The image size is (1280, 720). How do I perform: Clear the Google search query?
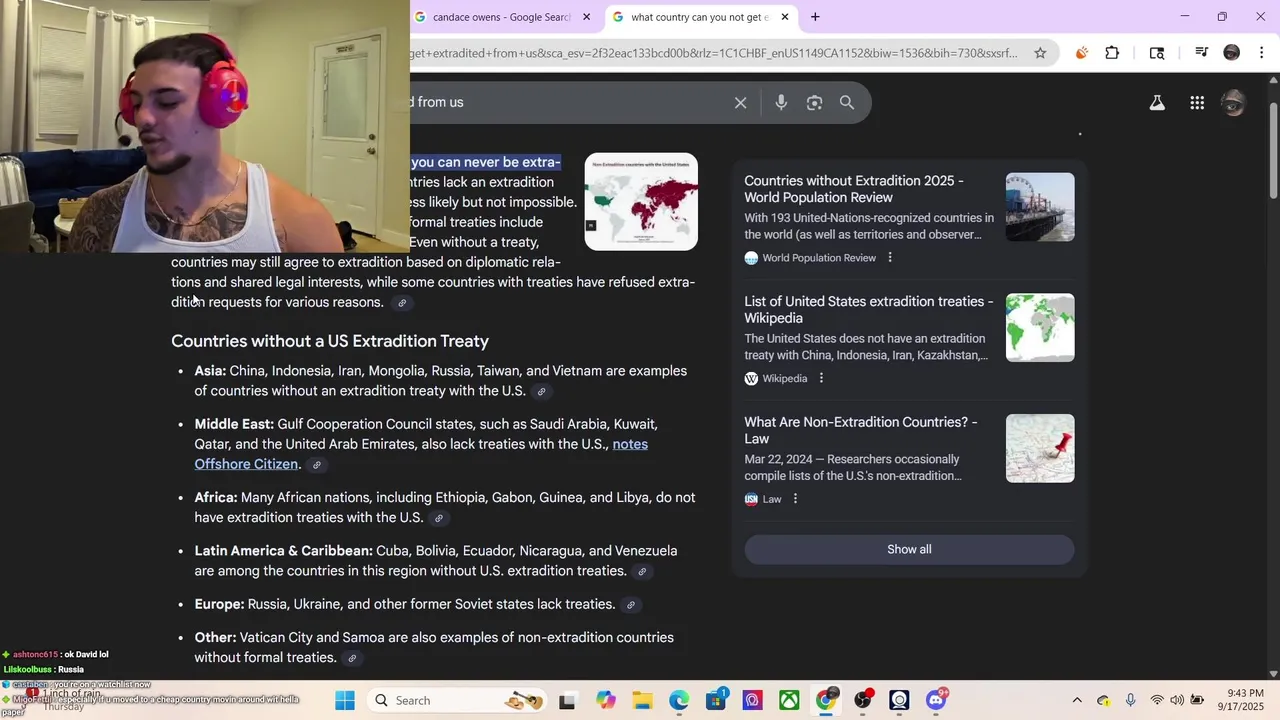pos(740,102)
